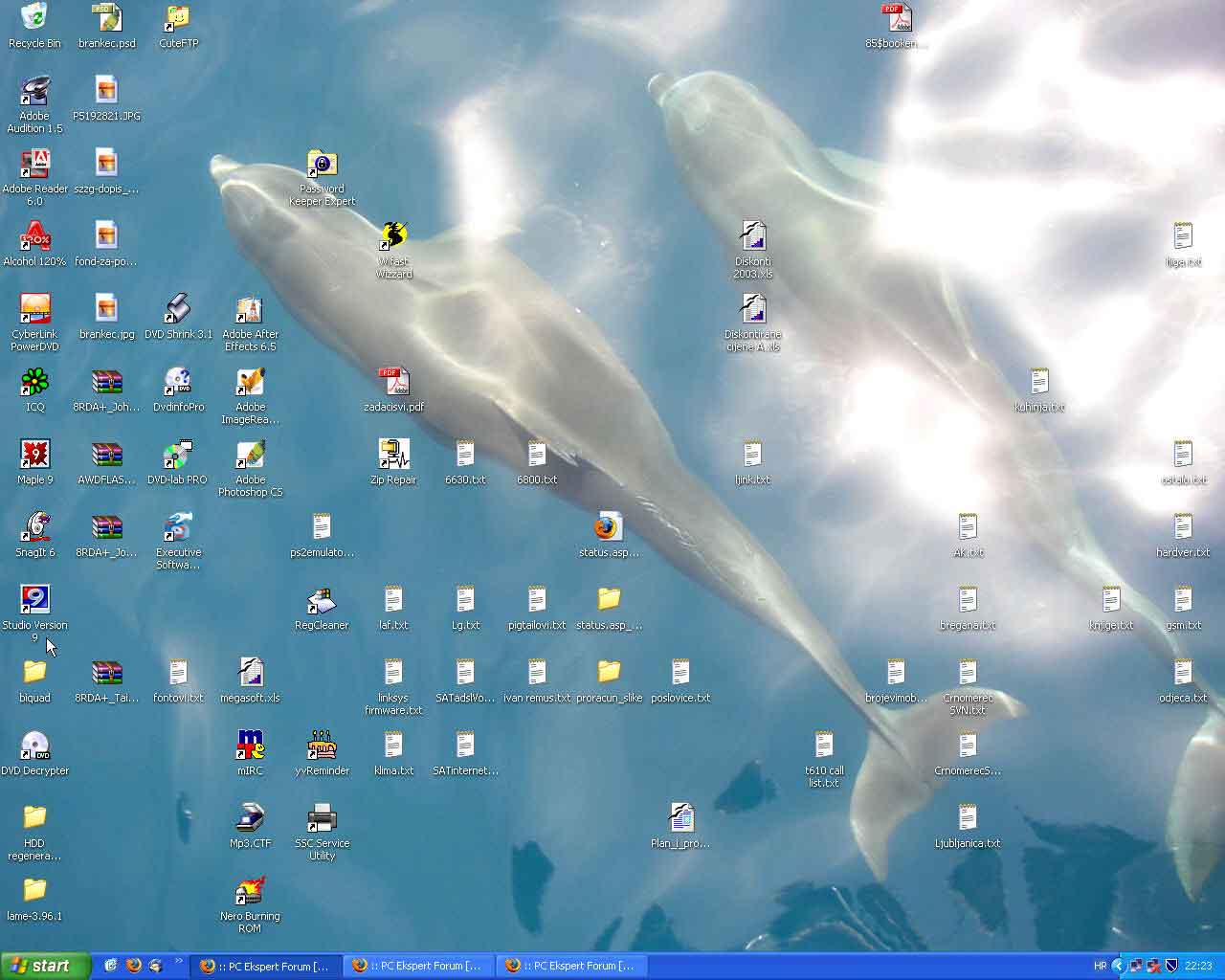
Task: Select the ICQ flower icon
Action: click(34, 382)
